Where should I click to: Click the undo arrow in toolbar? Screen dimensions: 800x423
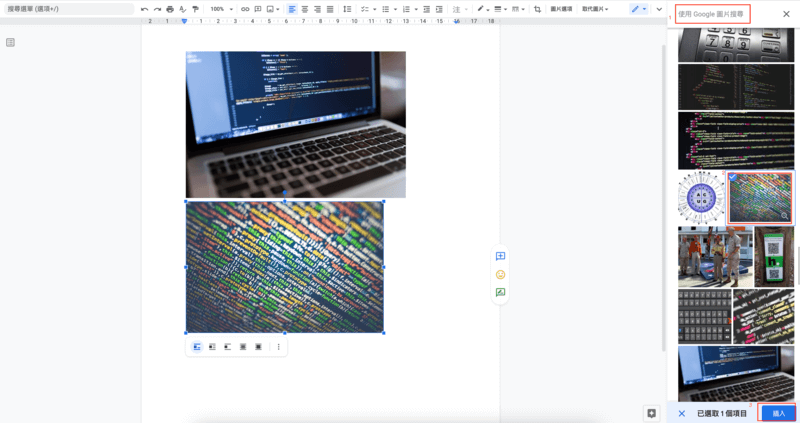pyautogui.click(x=144, y=9)
